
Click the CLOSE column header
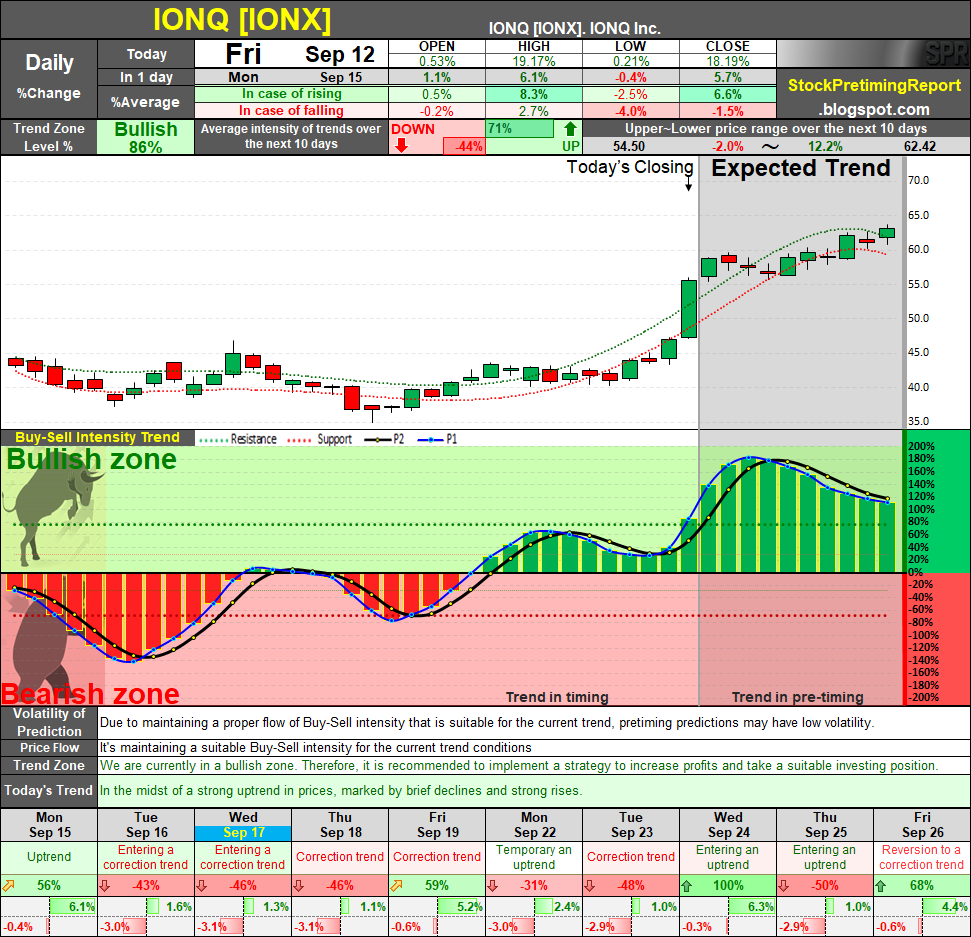pyautogui.click(x=728, y=46)
